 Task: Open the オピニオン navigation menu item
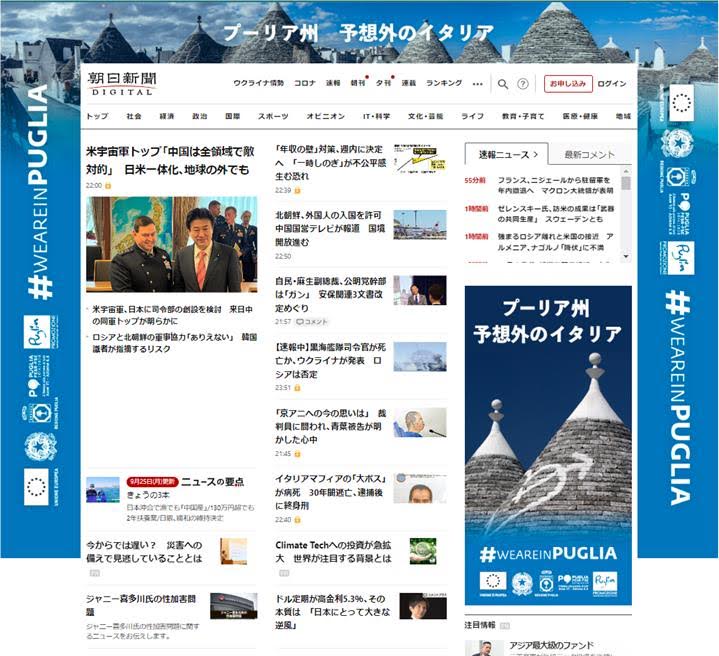pyautogui.click(x=325, y=116)
